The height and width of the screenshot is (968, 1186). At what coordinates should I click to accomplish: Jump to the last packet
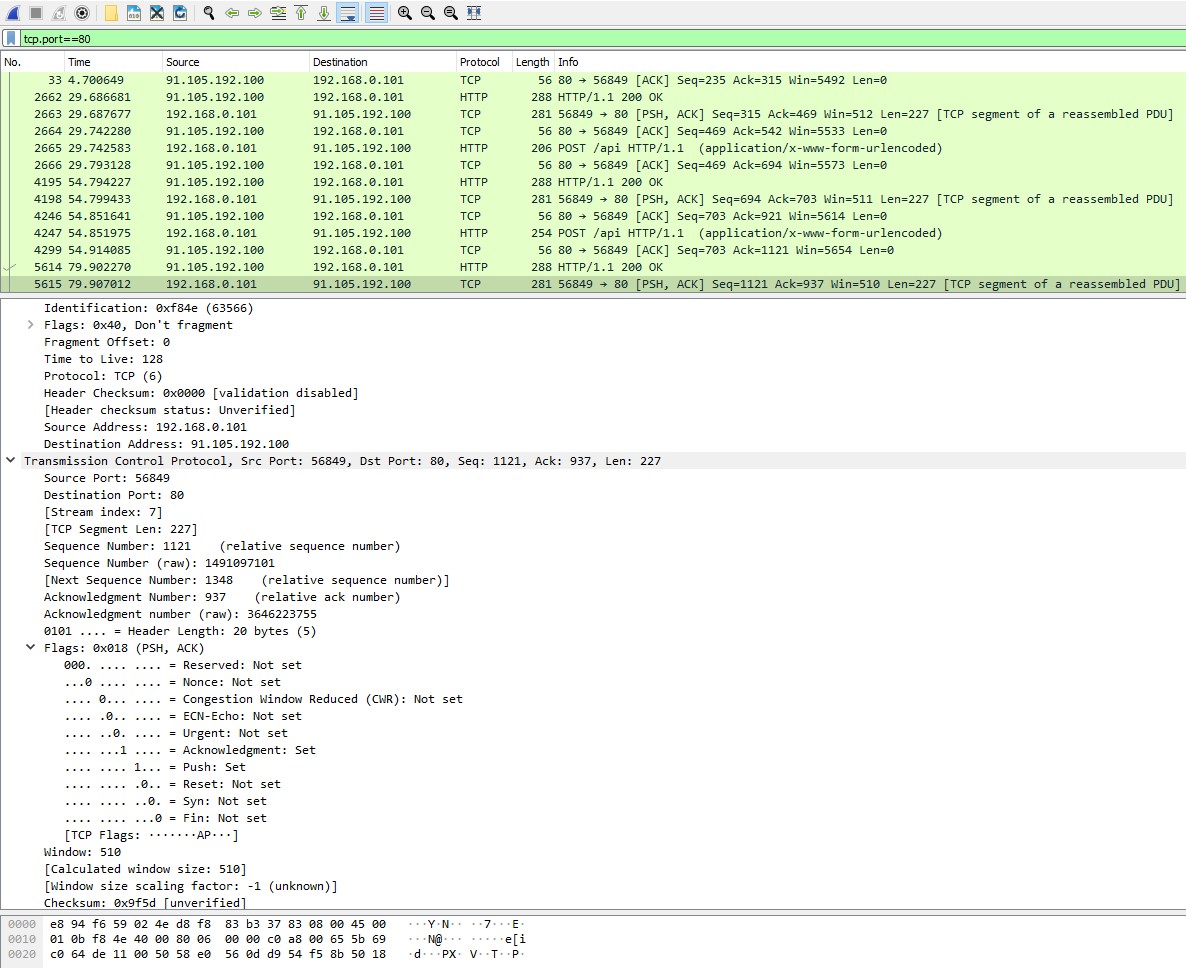click(x=324, y=13)
